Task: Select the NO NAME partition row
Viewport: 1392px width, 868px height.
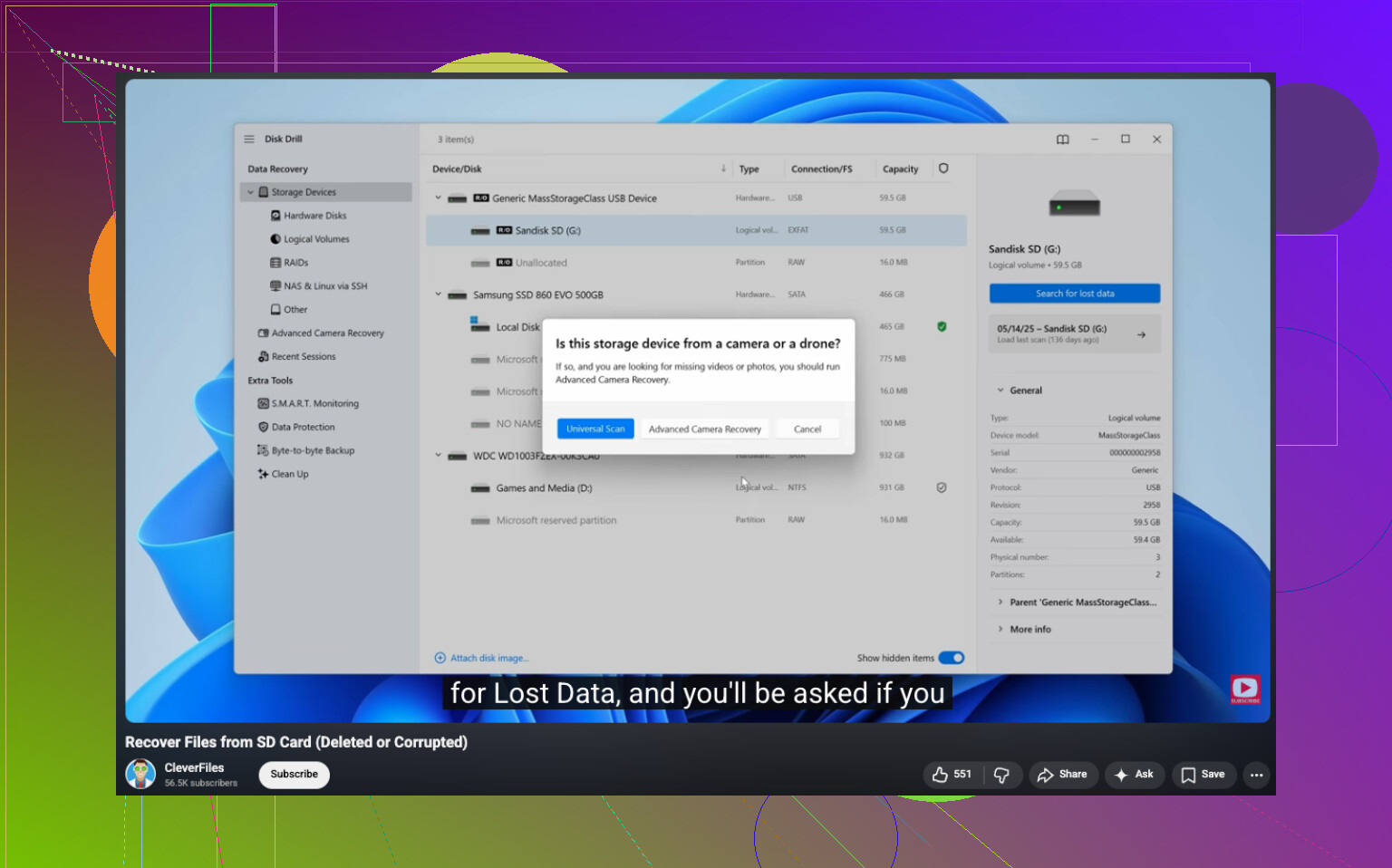Action: click(x=696, y=423)
